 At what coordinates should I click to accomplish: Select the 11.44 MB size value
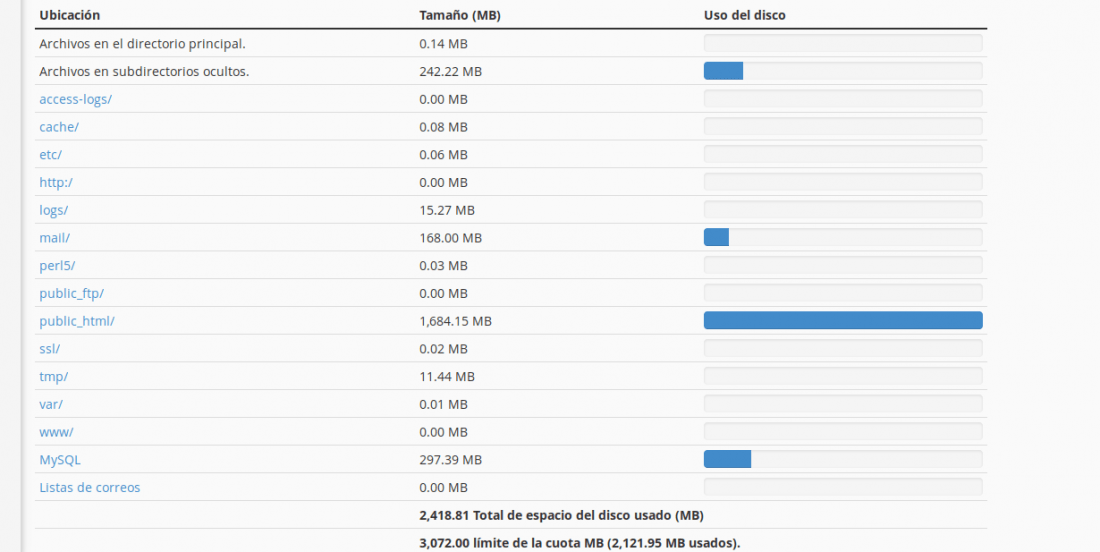(x=447, y=377)
